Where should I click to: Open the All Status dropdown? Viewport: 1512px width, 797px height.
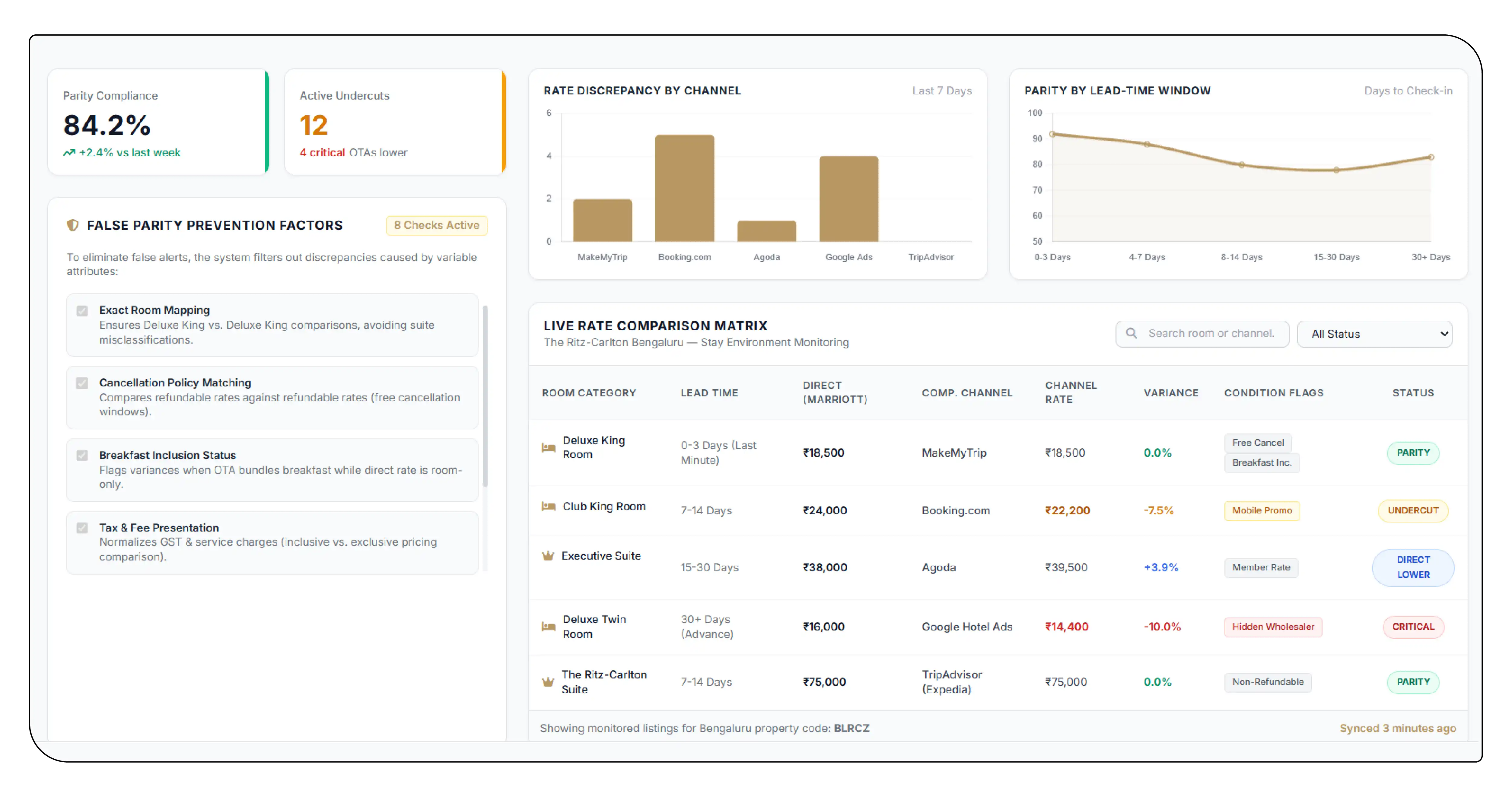(x=1374, y=334)
